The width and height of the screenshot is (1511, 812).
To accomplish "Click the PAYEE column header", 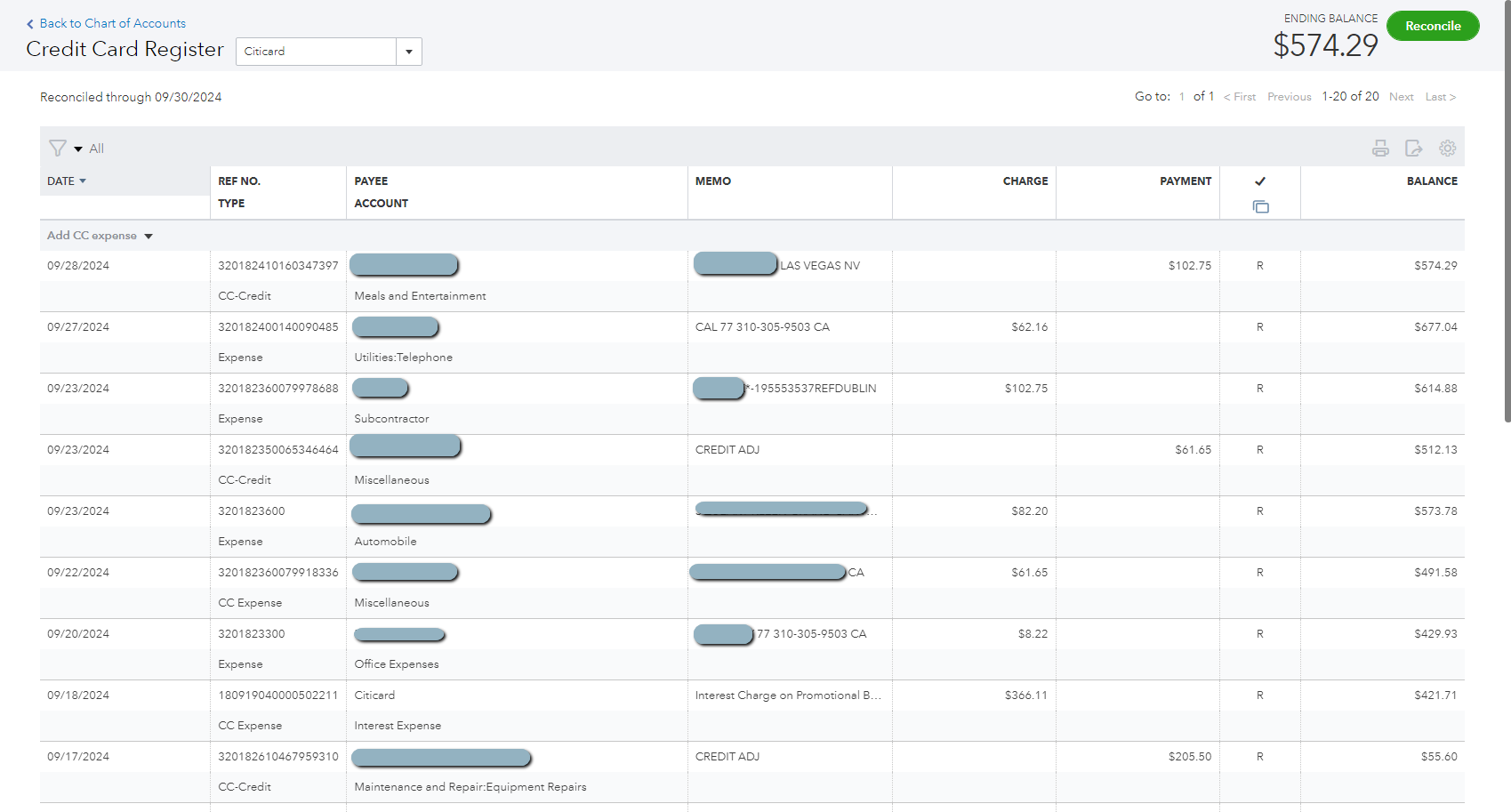I will pyautogui.click(x=371, y=181).
